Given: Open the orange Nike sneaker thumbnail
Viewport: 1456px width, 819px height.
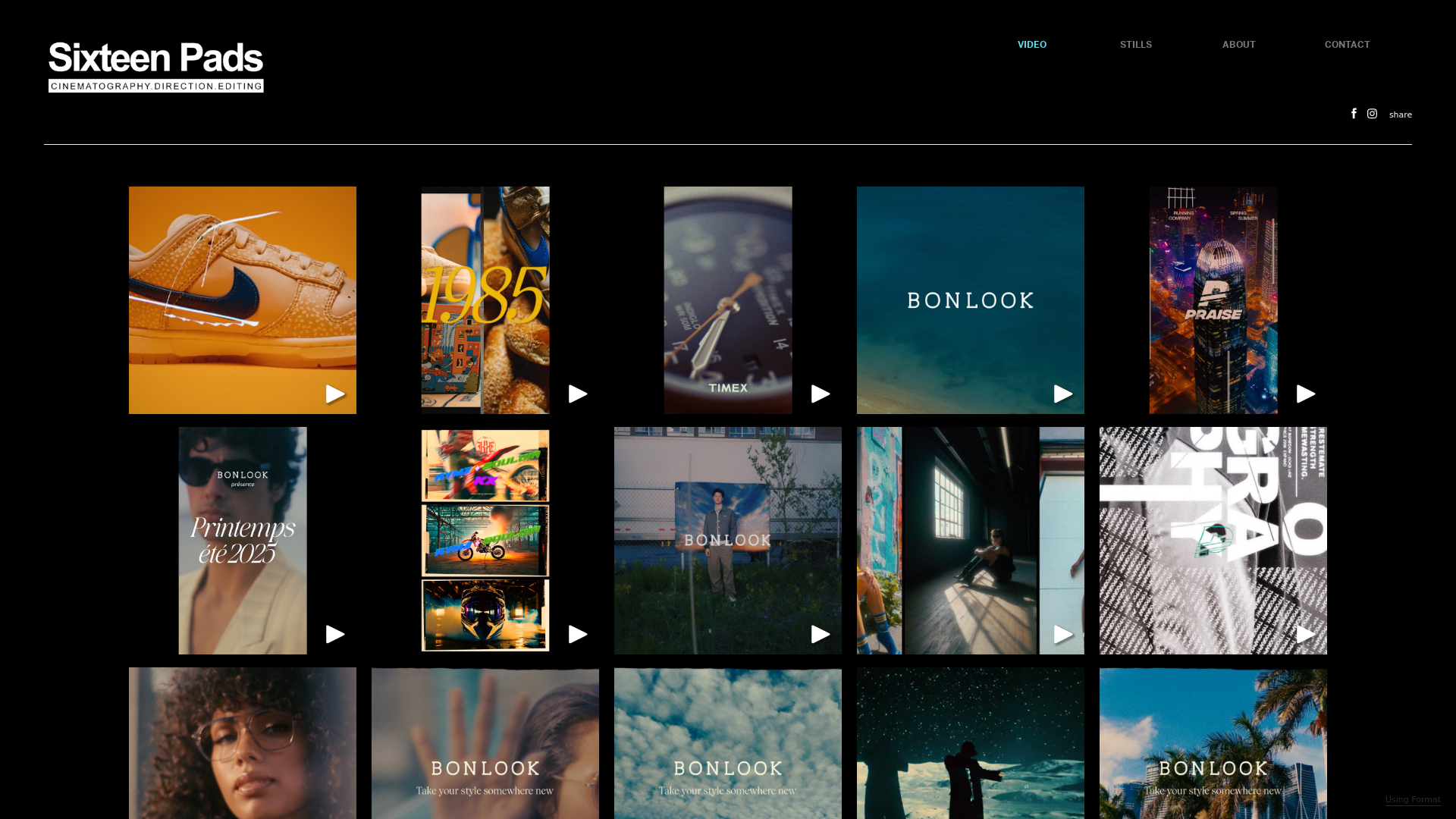Looking at the screenshot, I should pos(243,300).
